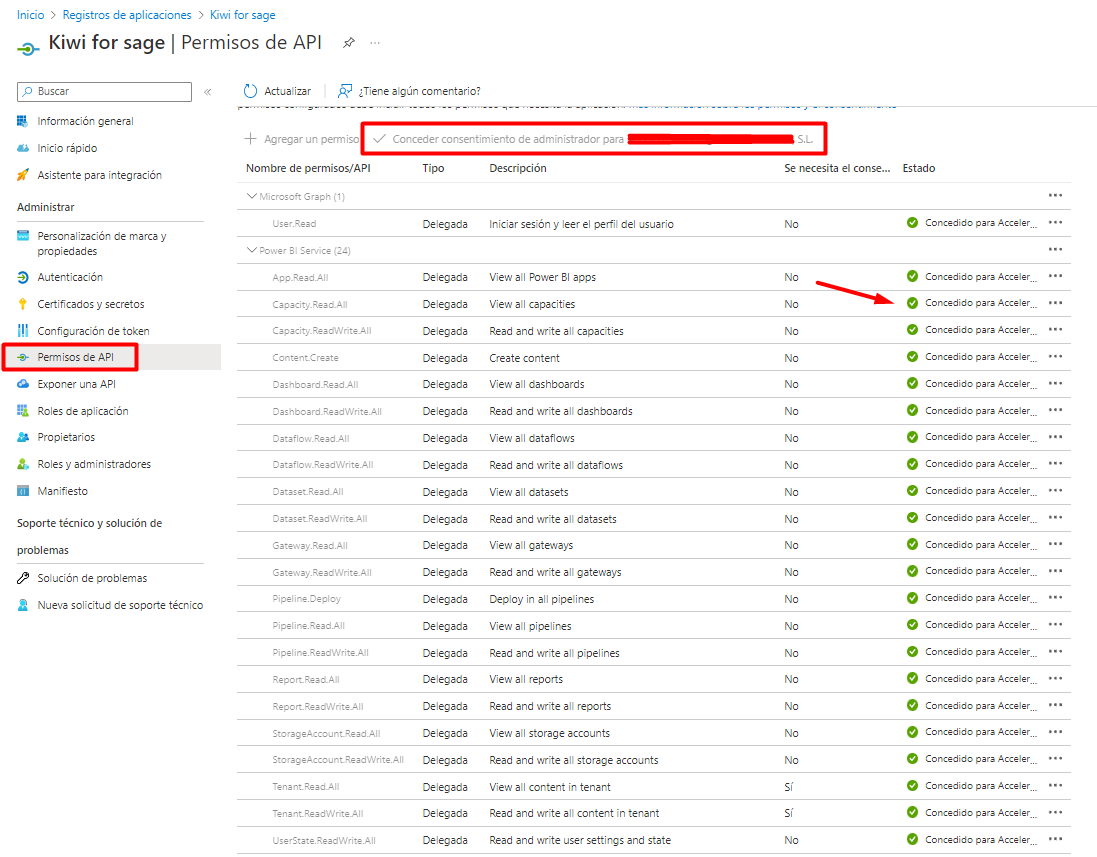
Task: Open Certificados y secretos section
Action: click(91, 304)
